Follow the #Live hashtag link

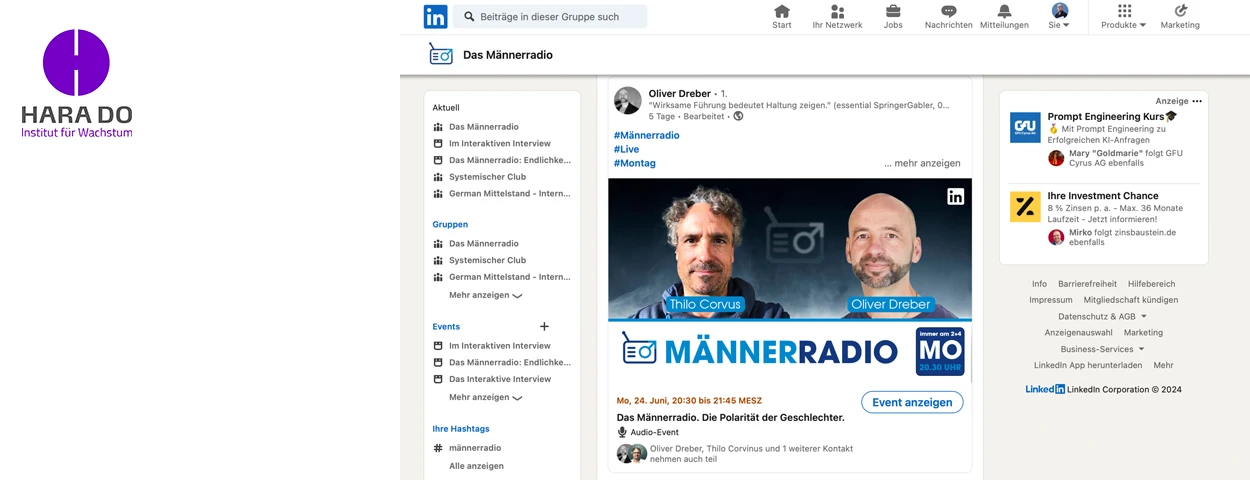pos(626,149)
